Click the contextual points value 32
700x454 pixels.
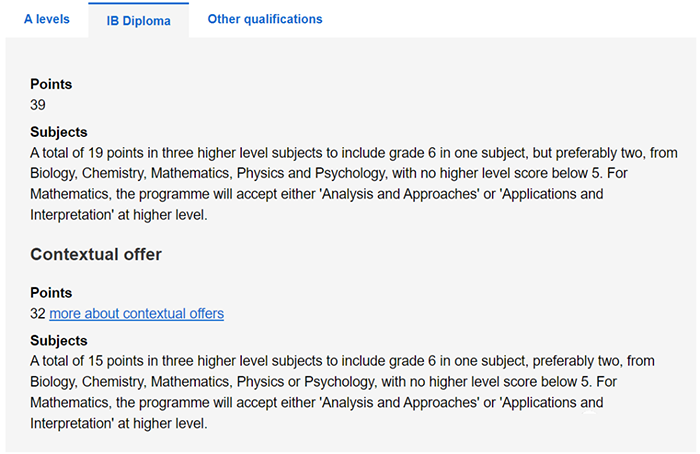pyautogui.click(x=38, y=314)
